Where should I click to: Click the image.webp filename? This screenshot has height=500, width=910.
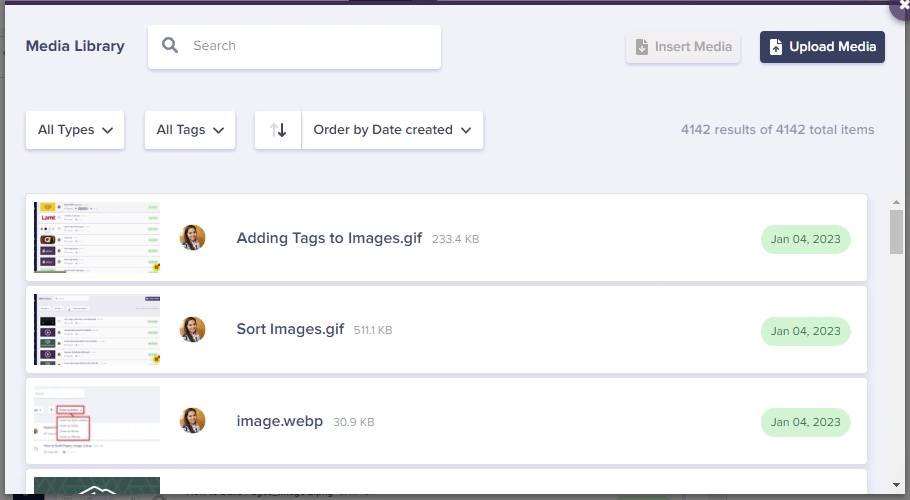(x=279, y=421)
